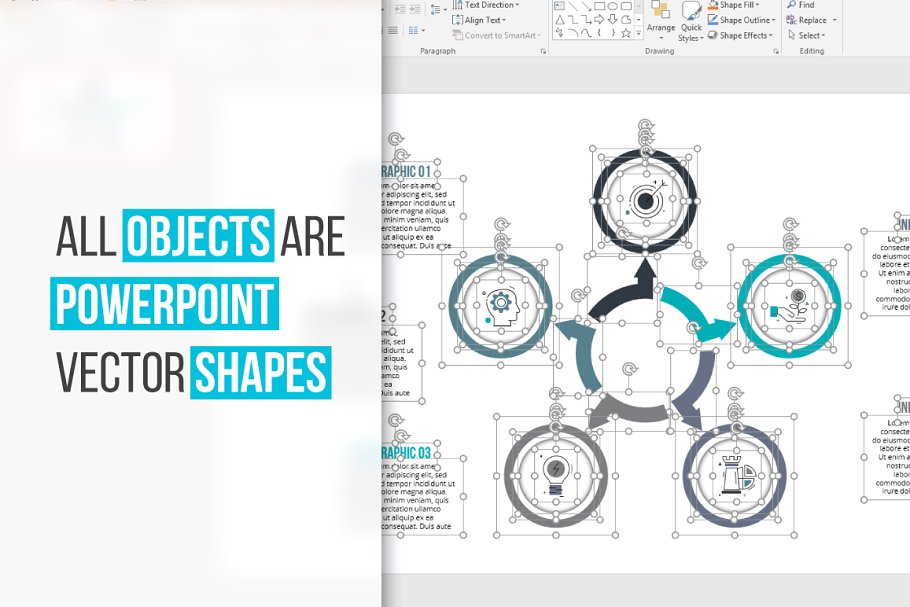Select the Line tool in the shapes gallery
Image resolution: width=910 pixels, height=607 pixels.
click(x=572, y=6)
